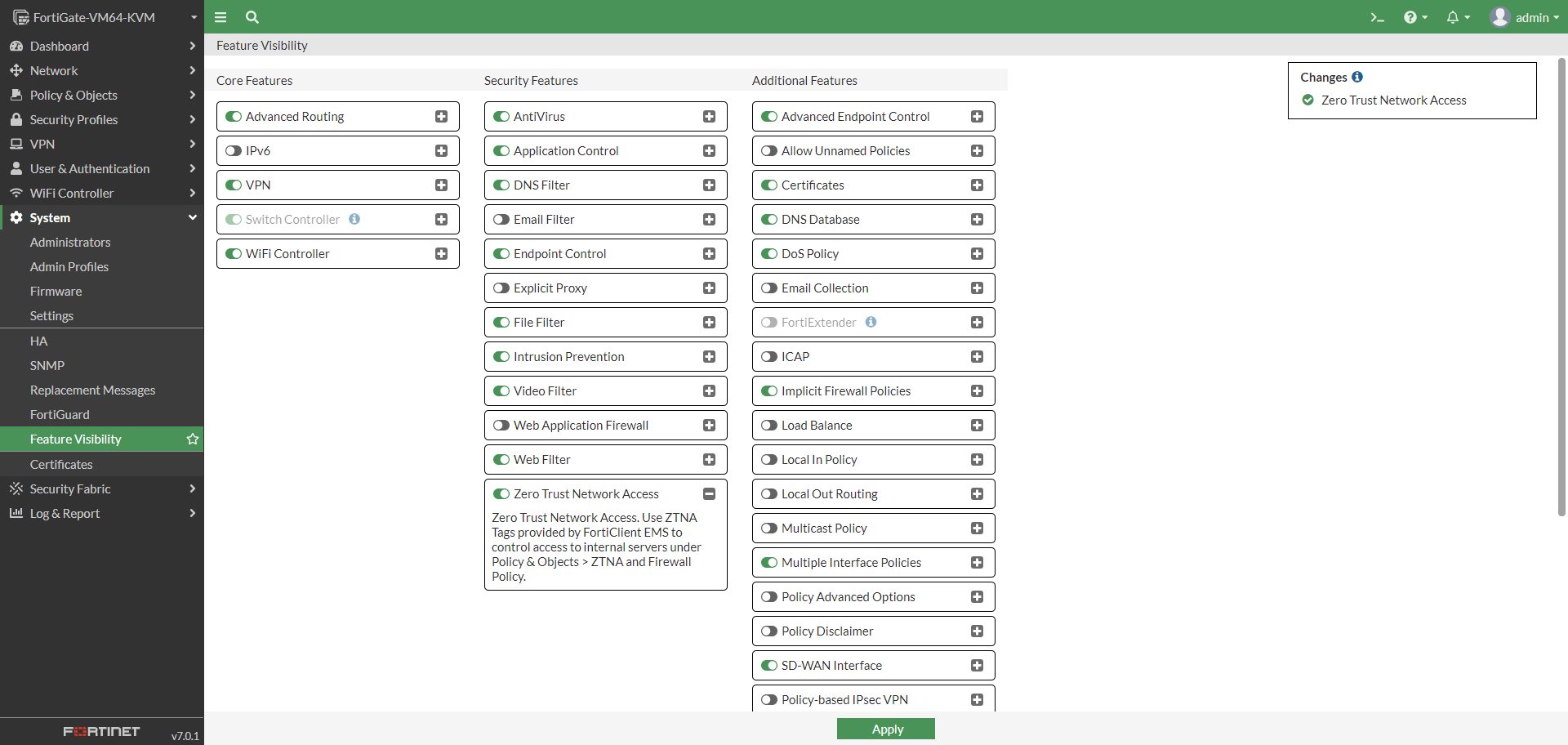The height and width of the screenshot is (745, 1568).
Task: Click the search magnifier icon
Action: pos(252,17)
